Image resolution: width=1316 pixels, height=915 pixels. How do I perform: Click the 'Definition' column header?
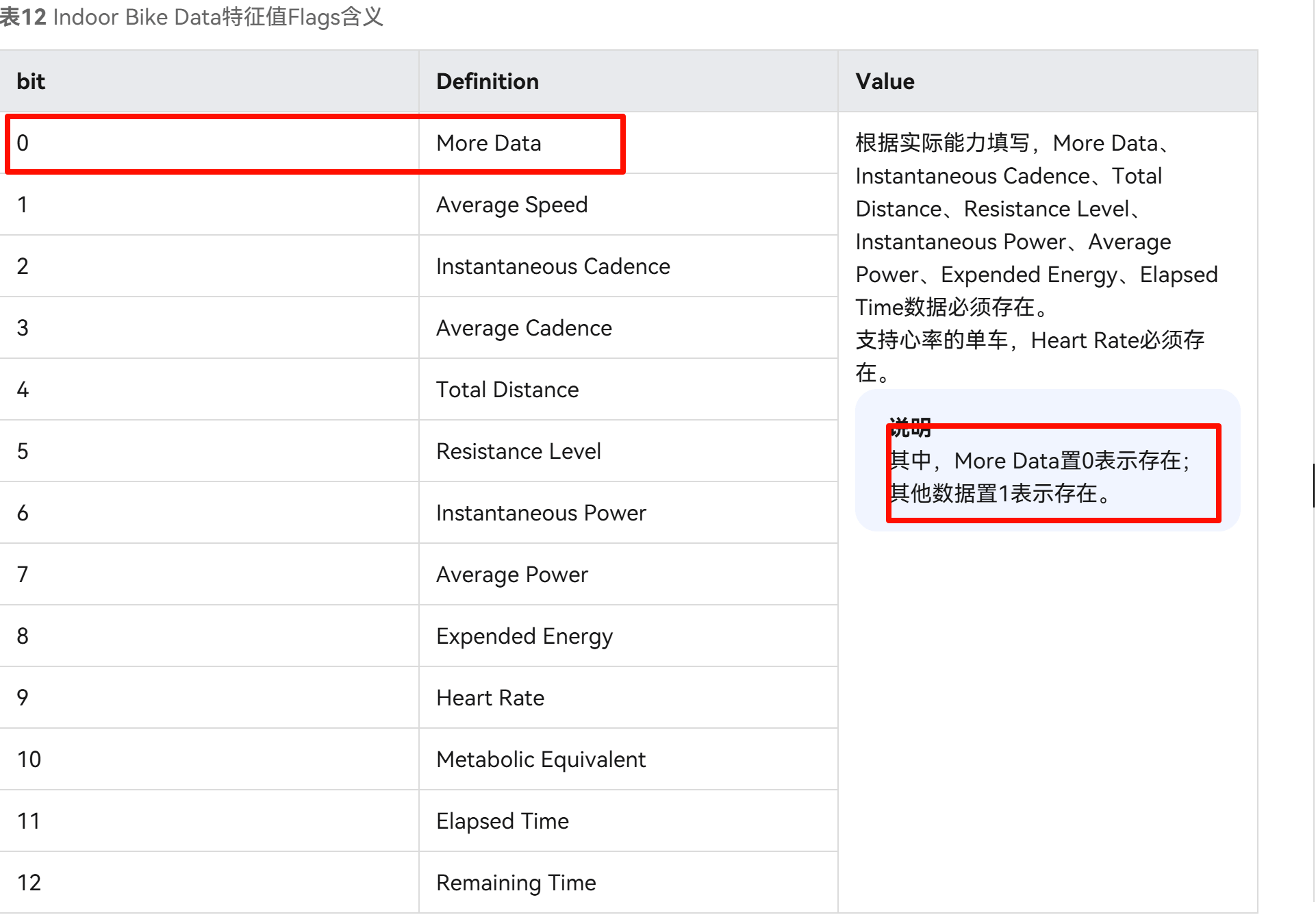coord(488,82)
